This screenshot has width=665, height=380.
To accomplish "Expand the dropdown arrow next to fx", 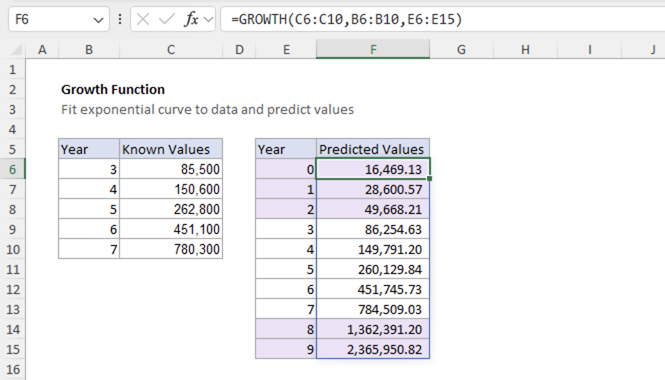I will (208, 20).
